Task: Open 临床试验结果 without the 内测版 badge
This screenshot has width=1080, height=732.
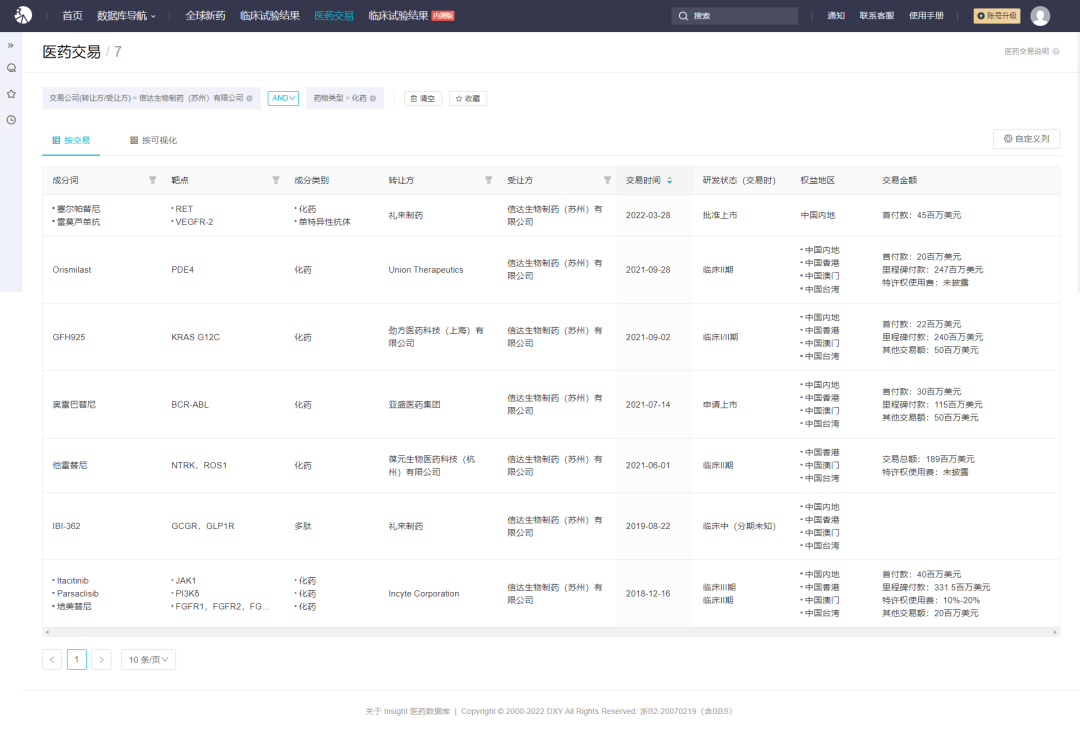Action: point(270,16)
